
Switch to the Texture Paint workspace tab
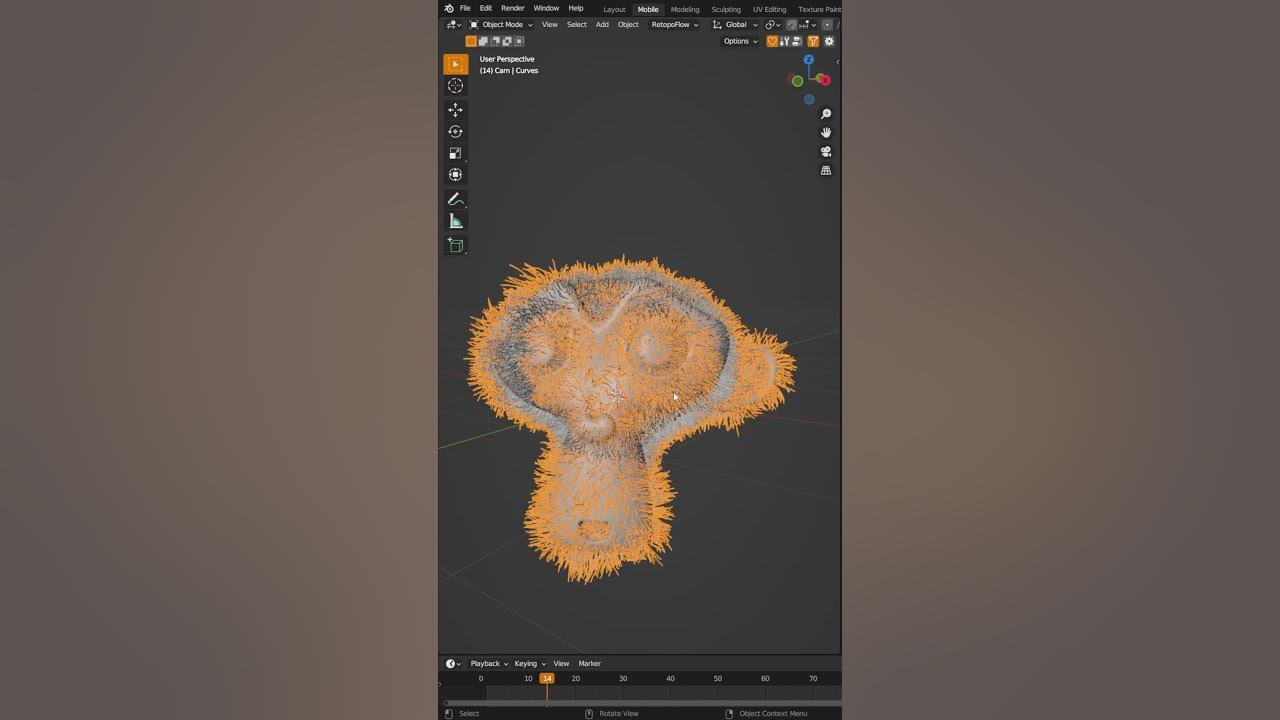[x=819, y=9]
